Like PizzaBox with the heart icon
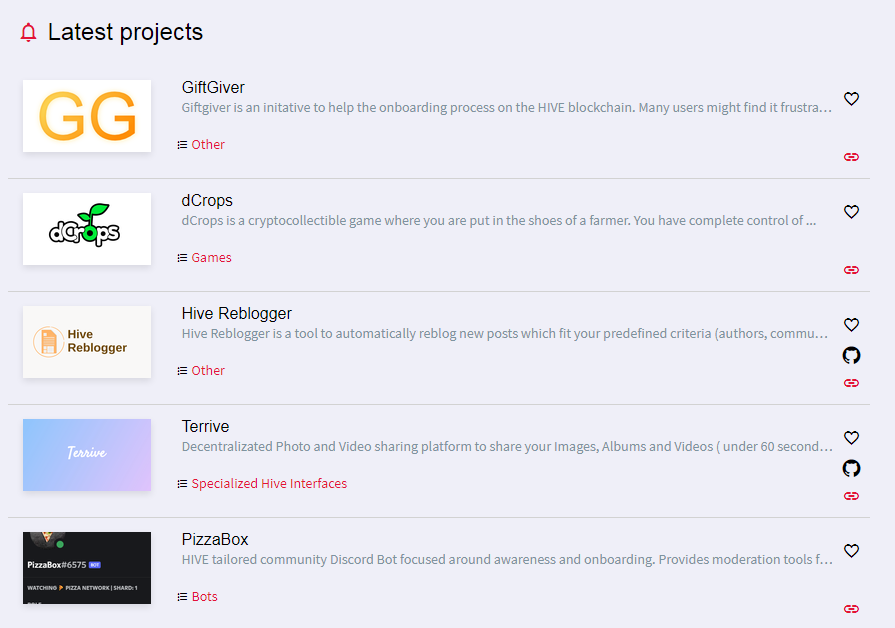The width and height of the screenshot is (895, 628). coord(851,551)
